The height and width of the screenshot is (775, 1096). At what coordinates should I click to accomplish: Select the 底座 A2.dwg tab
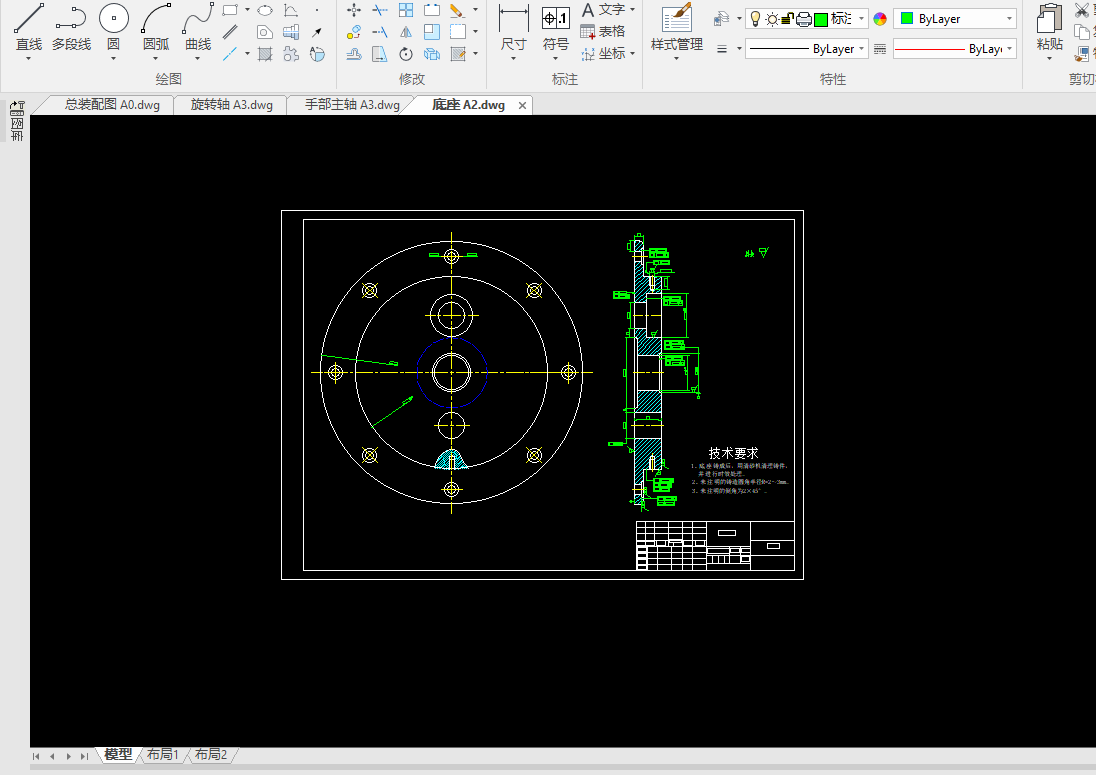(468, 105)
